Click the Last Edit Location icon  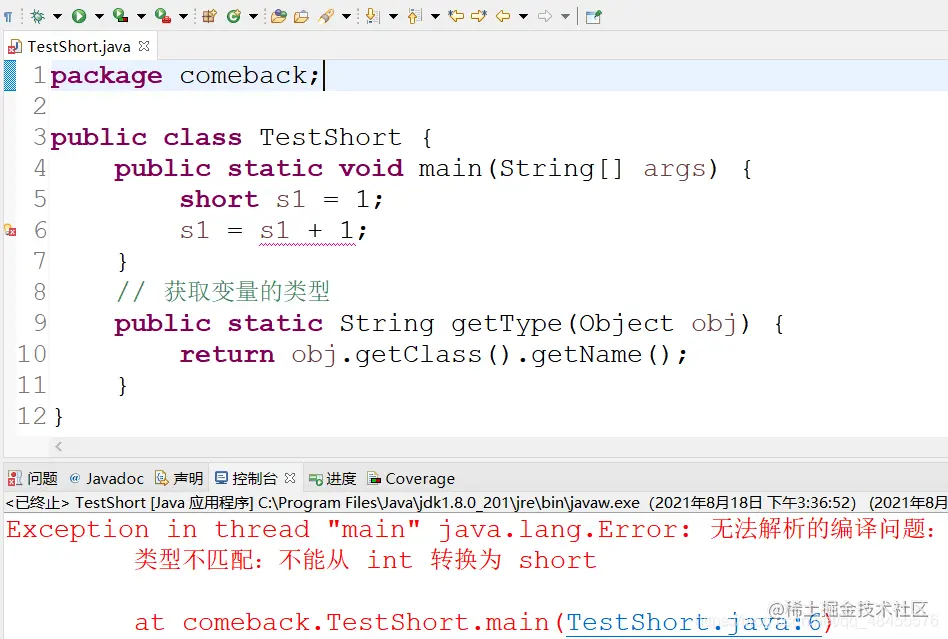[x=456, y=16]
